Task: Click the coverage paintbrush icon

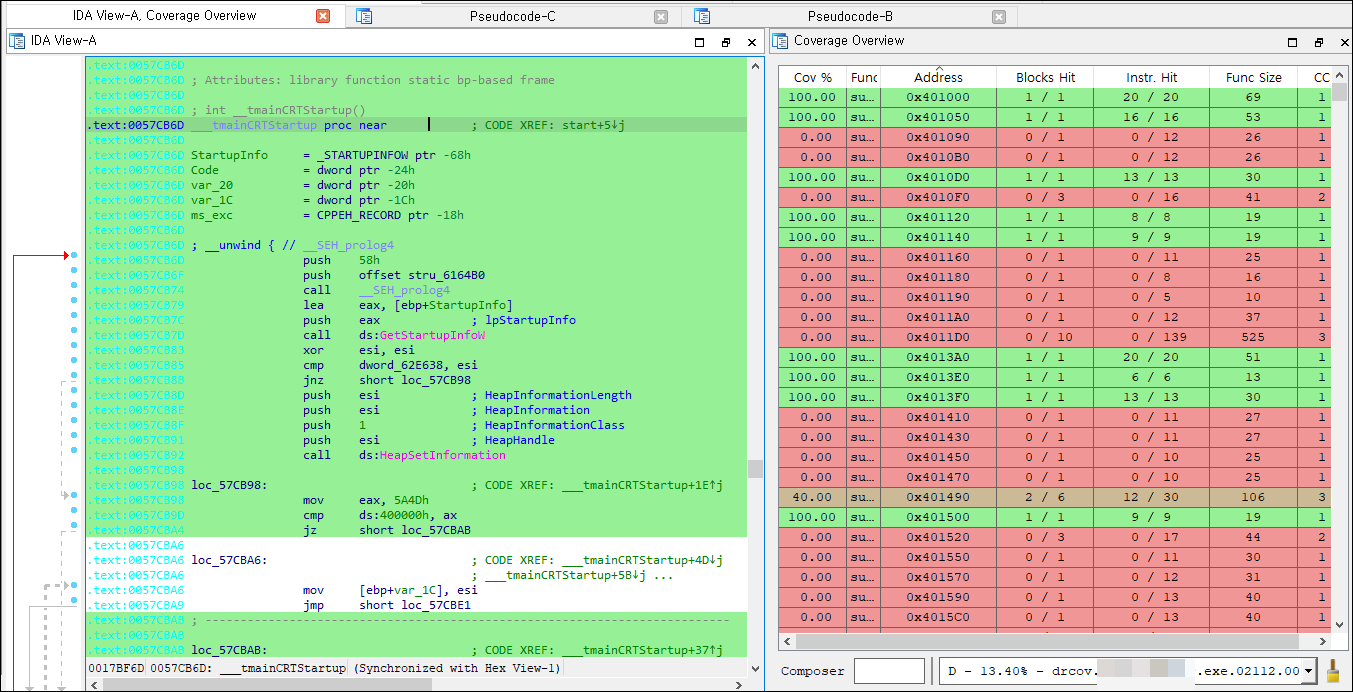Action: [x=1332, y=671]
